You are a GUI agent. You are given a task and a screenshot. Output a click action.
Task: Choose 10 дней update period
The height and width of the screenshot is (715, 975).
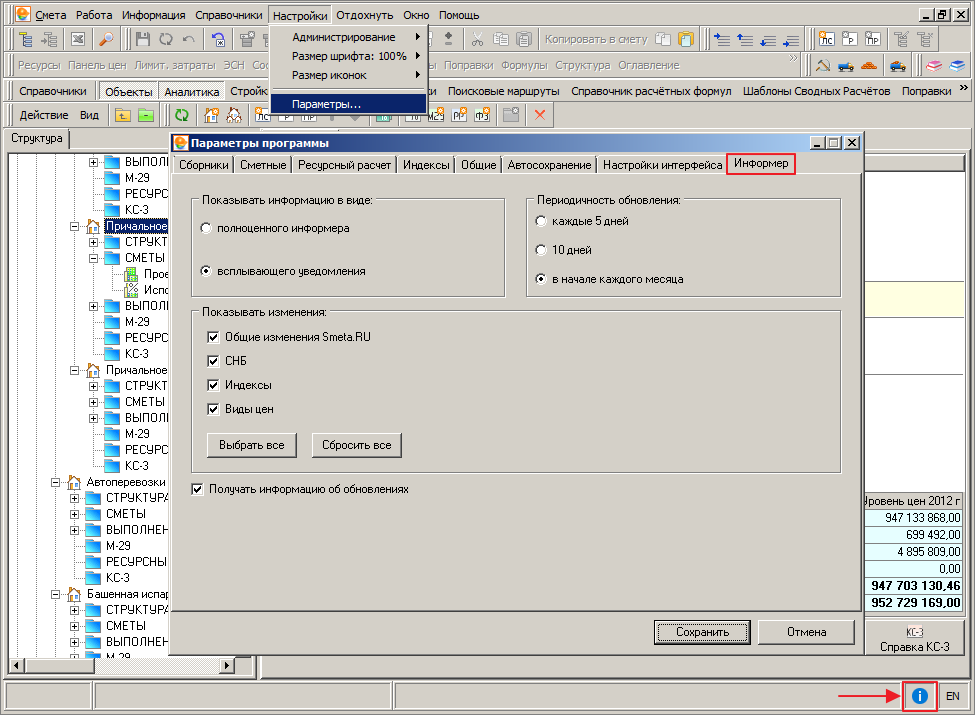(541, 250)
